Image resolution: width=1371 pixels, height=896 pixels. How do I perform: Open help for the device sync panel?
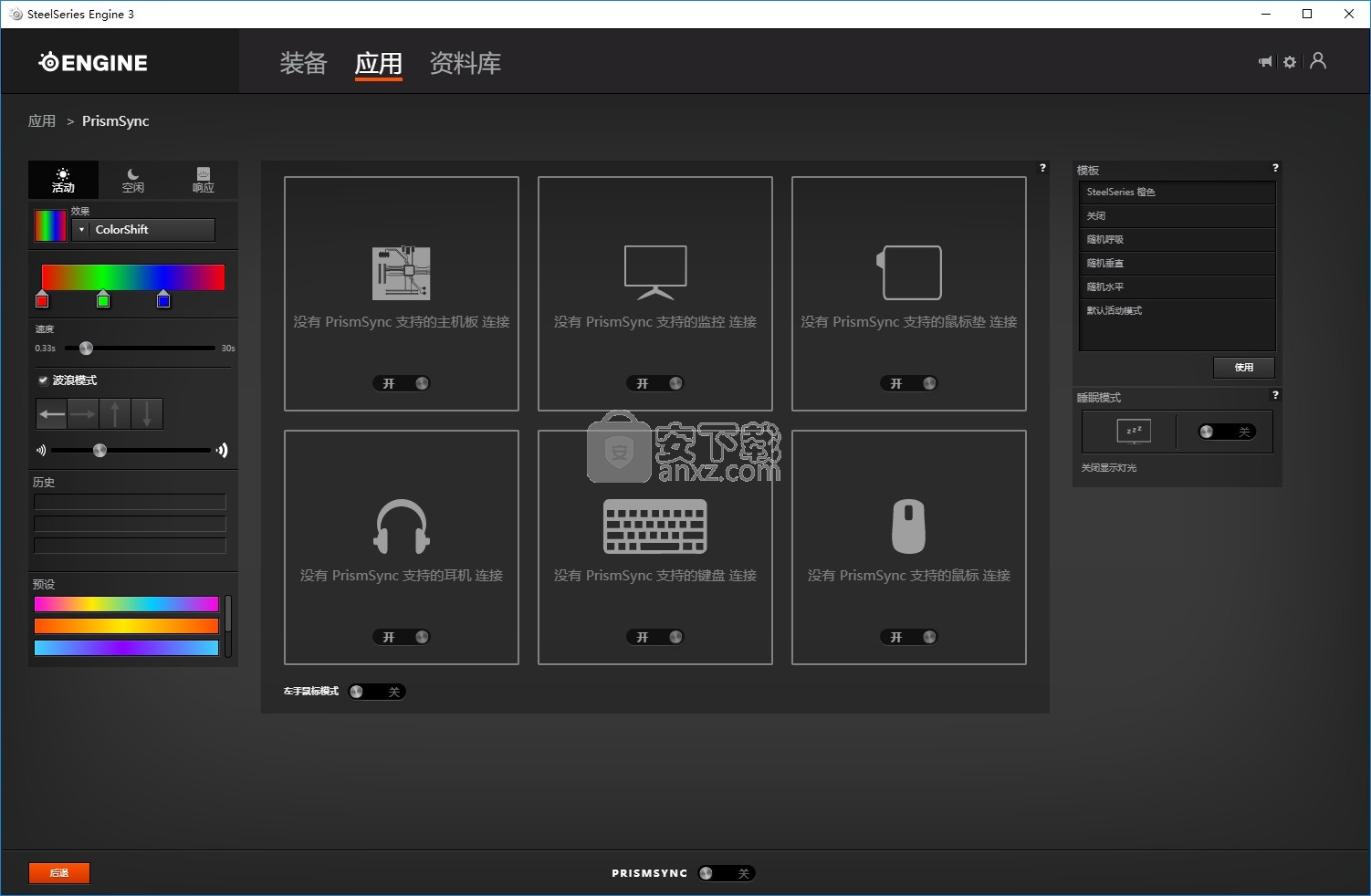point(1042,168)
